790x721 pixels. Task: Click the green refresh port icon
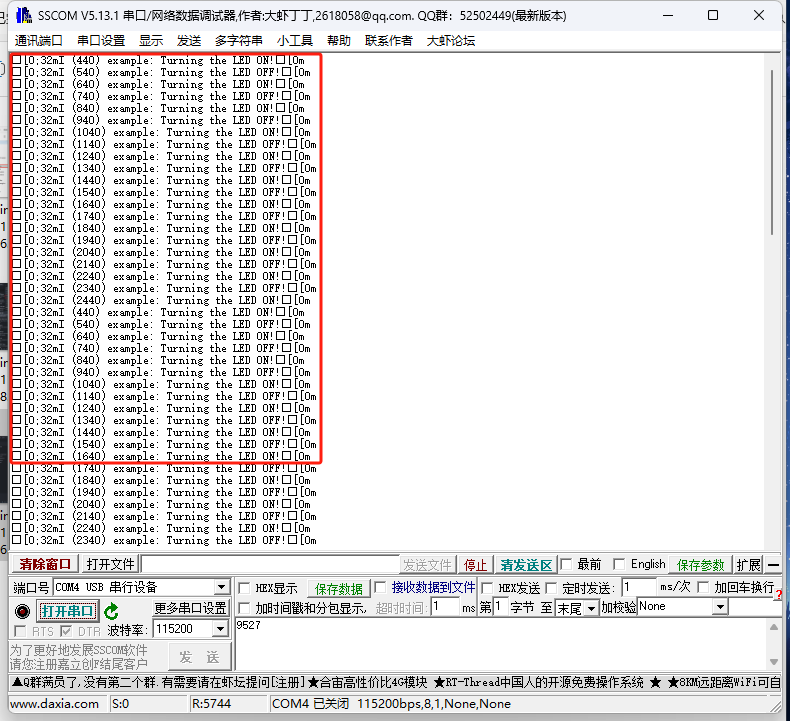click(111, 611)
